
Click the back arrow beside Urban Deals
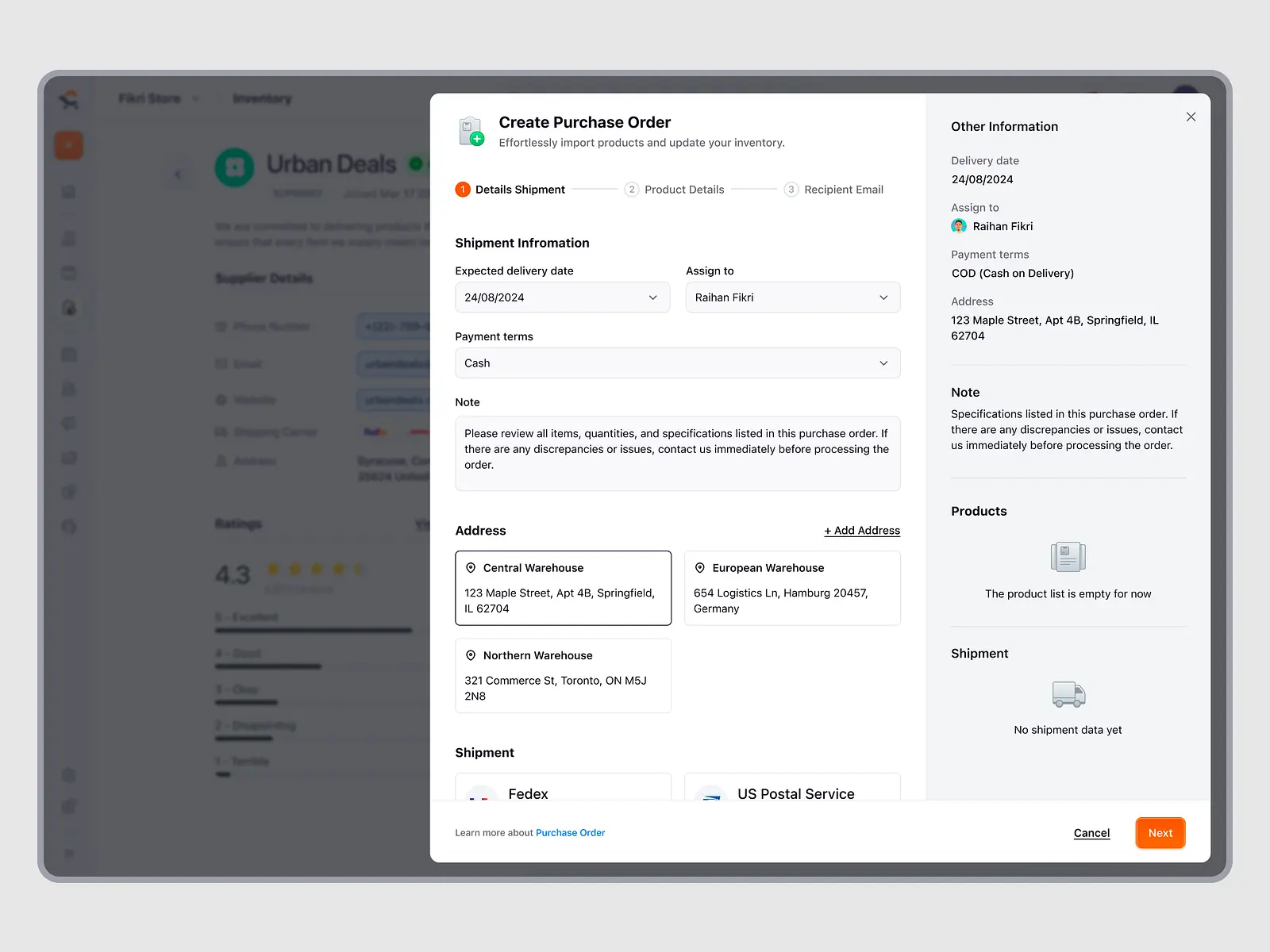pyautogui.click(x=178, y=175)
